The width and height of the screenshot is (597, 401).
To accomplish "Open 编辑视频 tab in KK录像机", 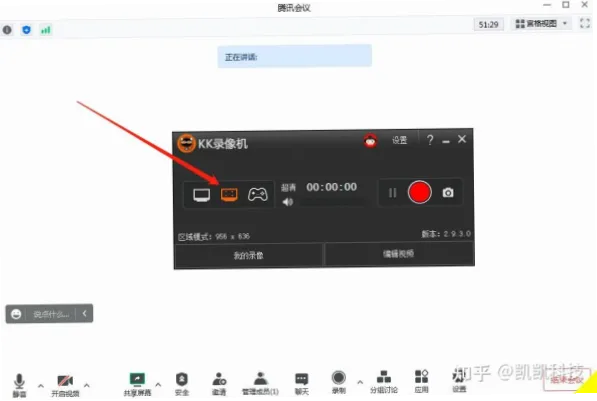I will [x=399, y=254].
